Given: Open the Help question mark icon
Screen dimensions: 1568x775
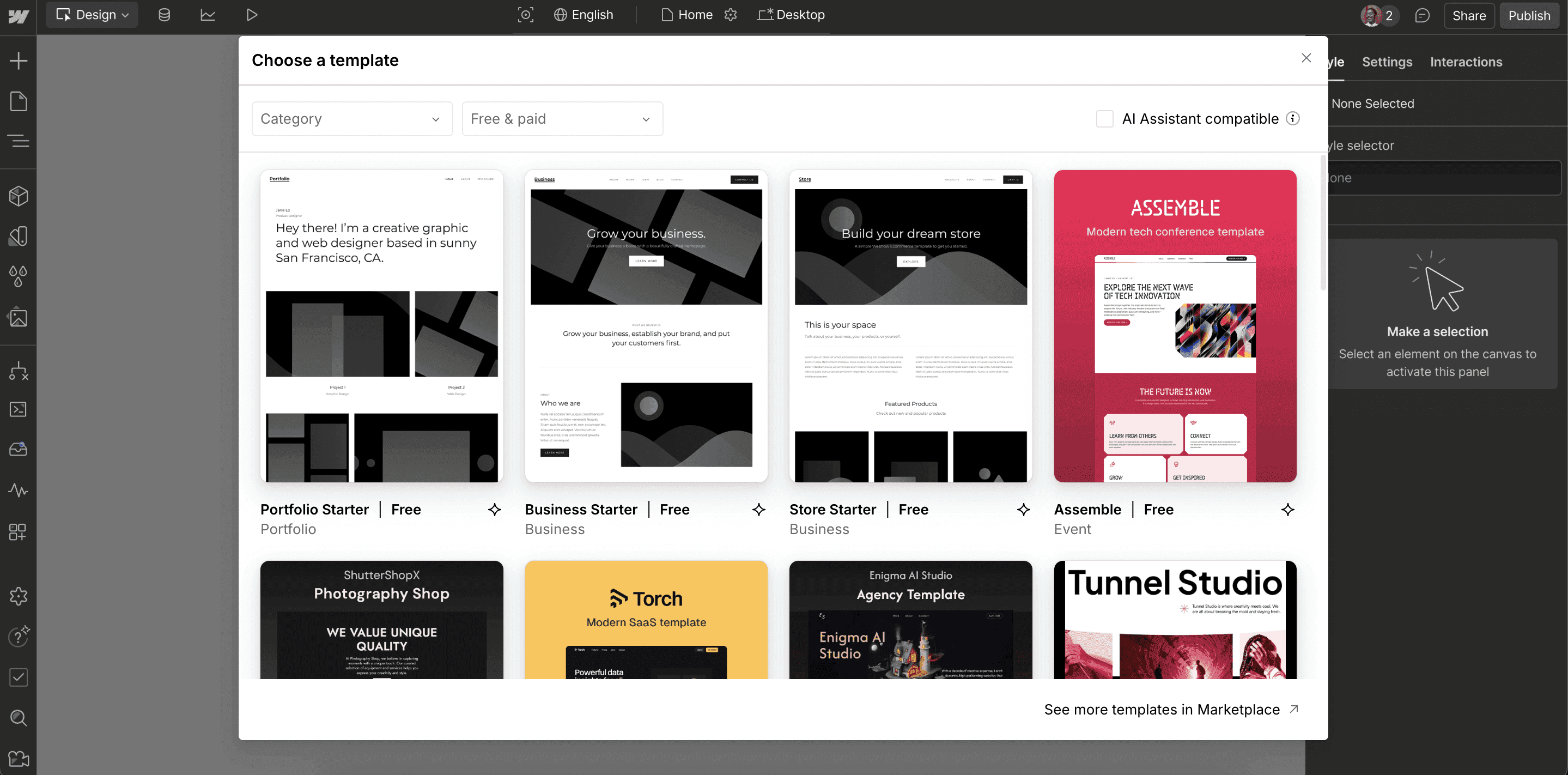Looking at the screenshot, I should 19,636.
